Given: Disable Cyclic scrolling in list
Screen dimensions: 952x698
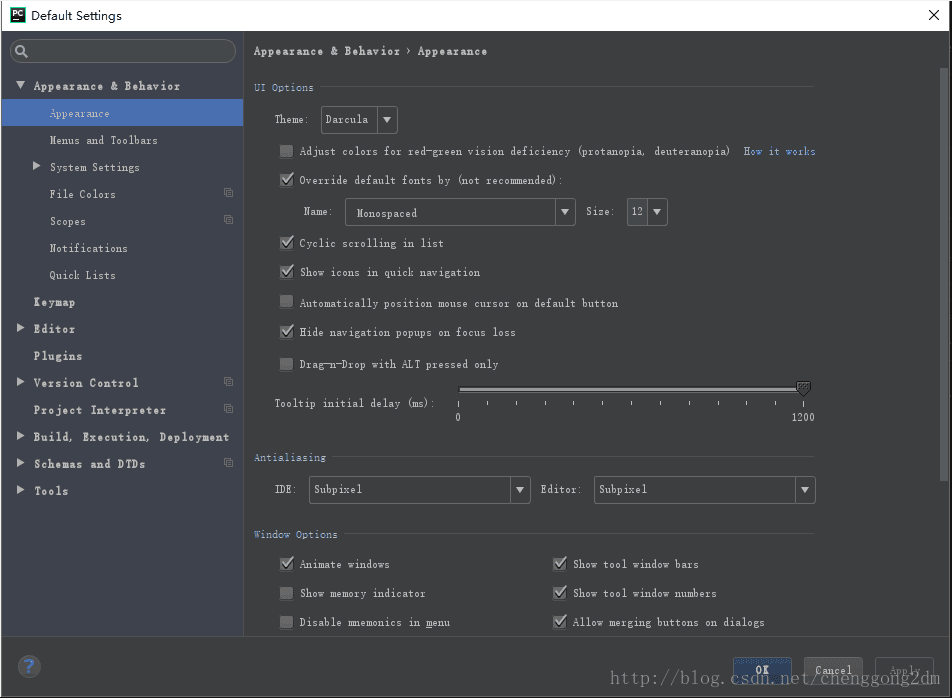Looking at the screenshot, I should tap(286, 243).
